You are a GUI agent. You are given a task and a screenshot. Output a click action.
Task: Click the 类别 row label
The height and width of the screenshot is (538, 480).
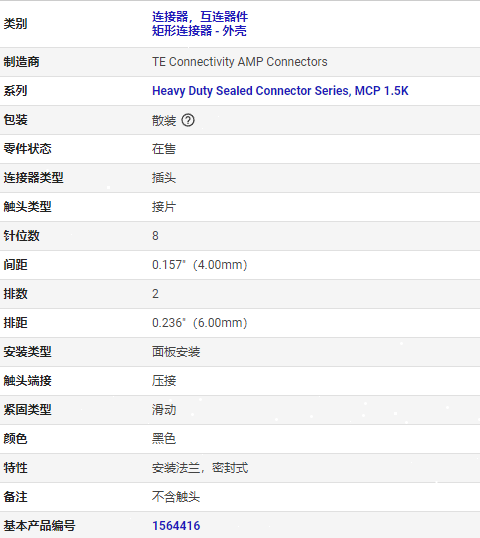15,24
